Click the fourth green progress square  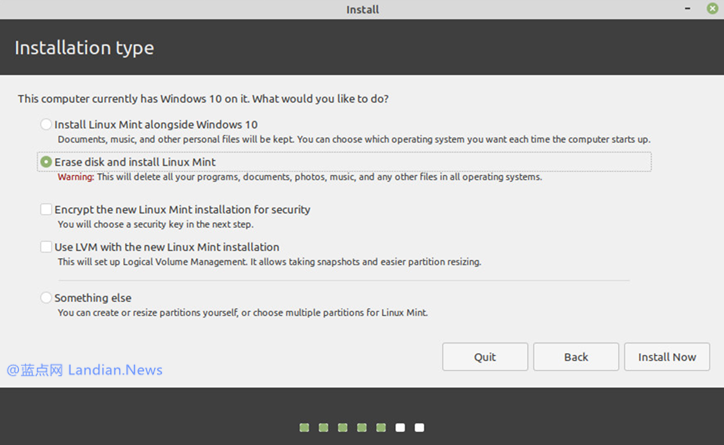[x=361, y=428]
